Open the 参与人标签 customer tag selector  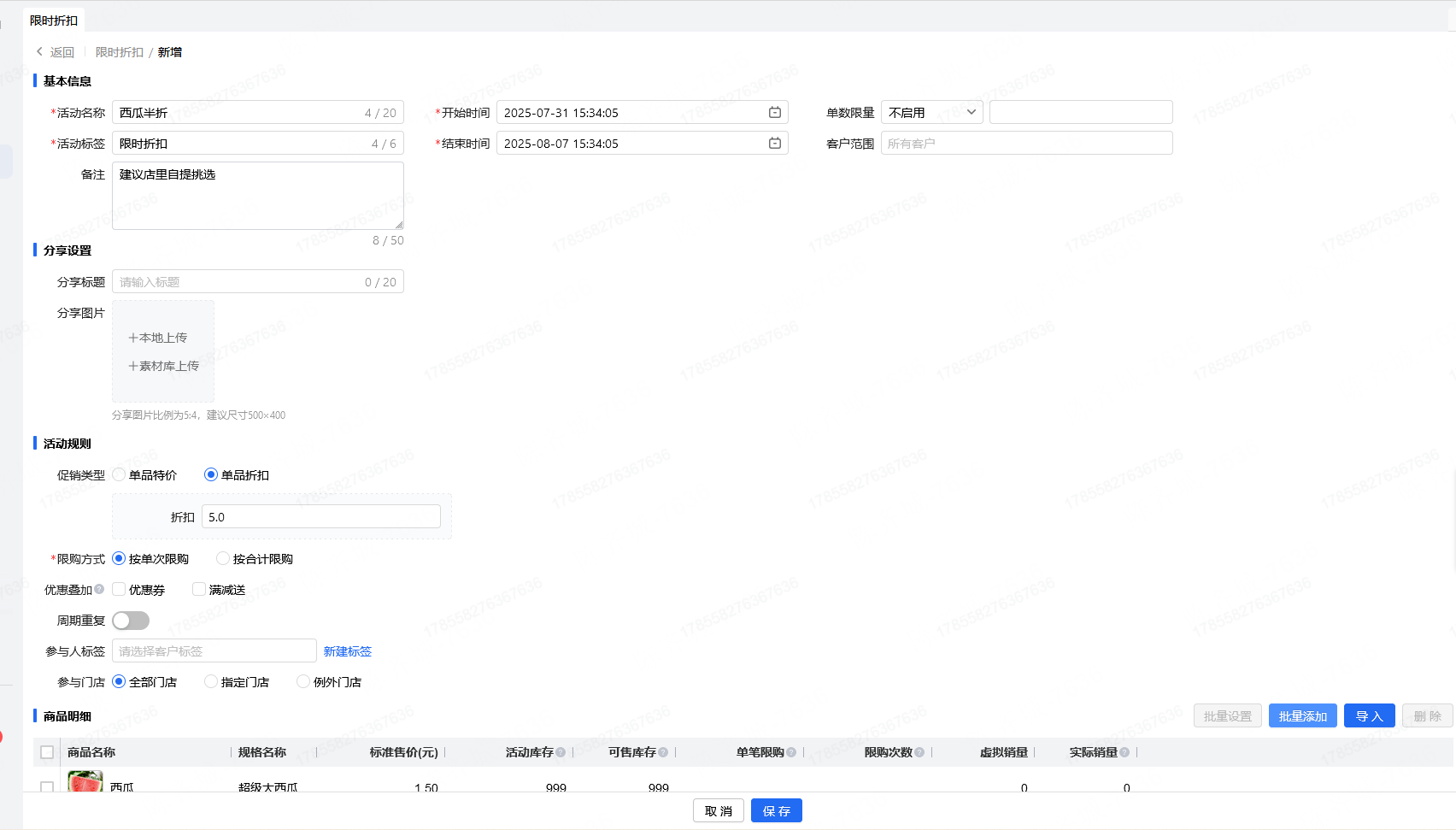[214, 650]
